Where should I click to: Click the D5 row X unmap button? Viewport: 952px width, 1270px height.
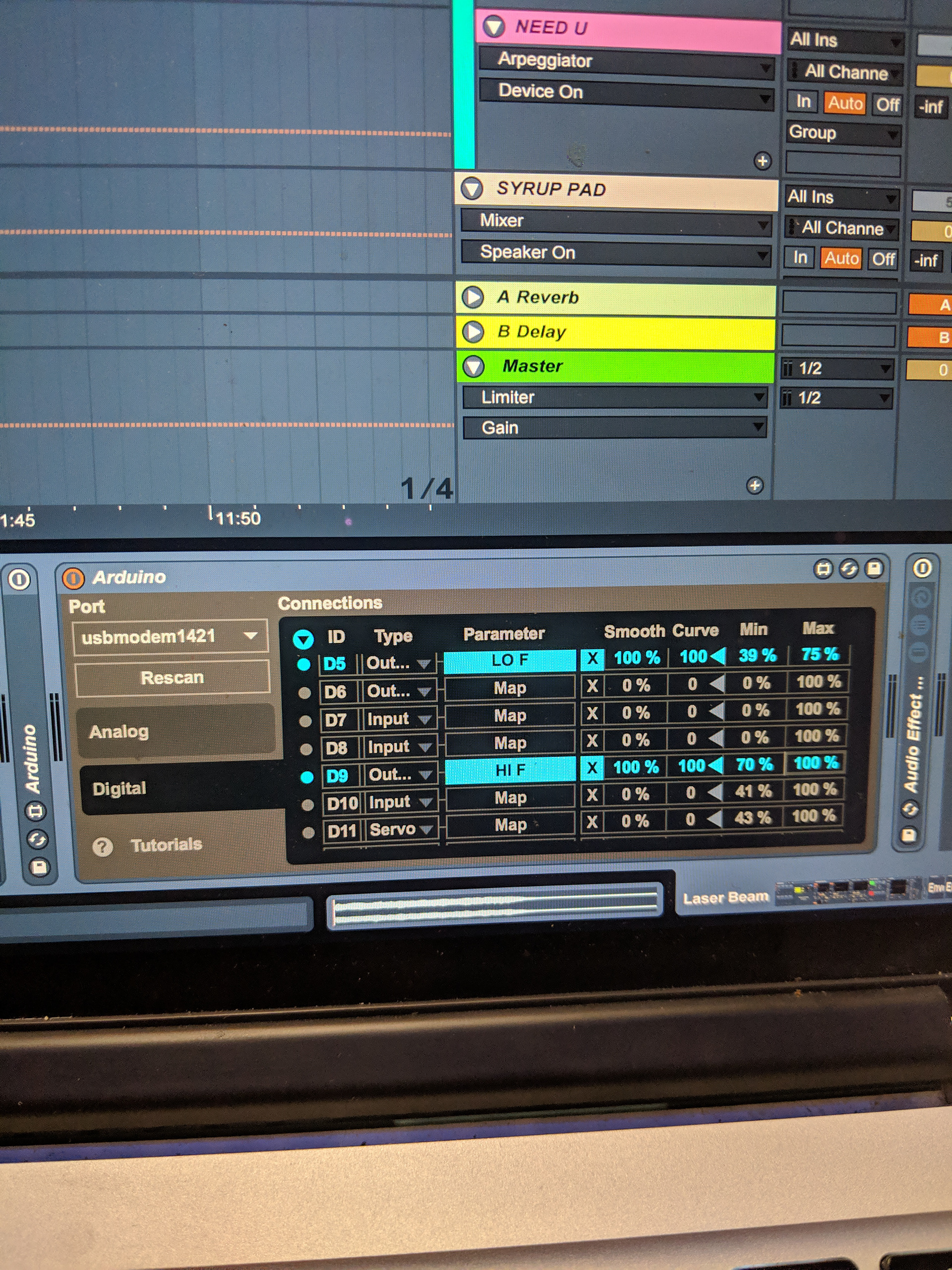(x=592, y=658)
